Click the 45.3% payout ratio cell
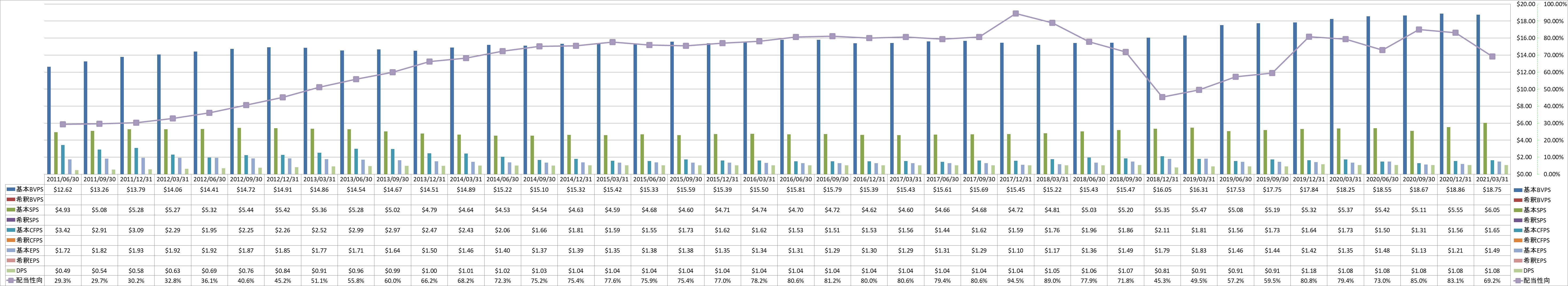1568x286 pixels. [x=1163, y=280]
